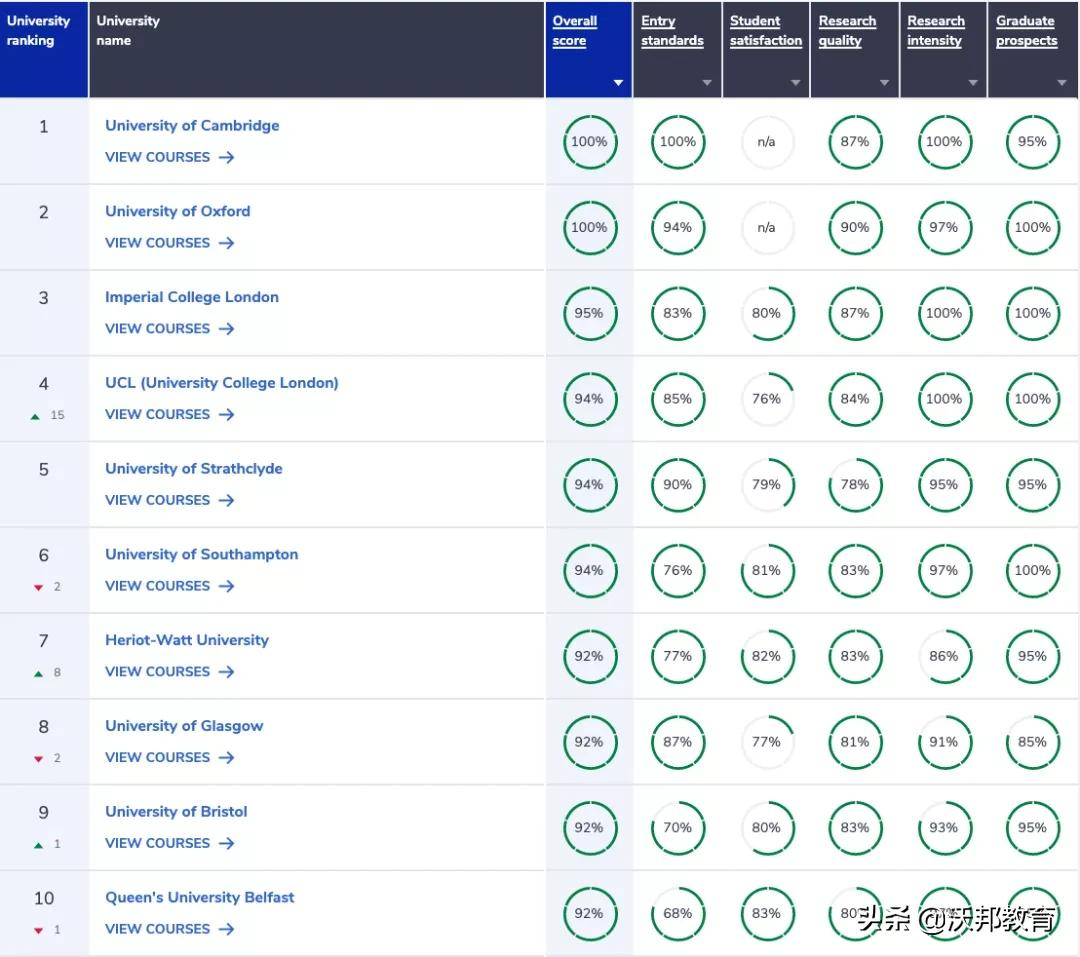
Task: Open University of Oxford page
Action: click(178, 212)
